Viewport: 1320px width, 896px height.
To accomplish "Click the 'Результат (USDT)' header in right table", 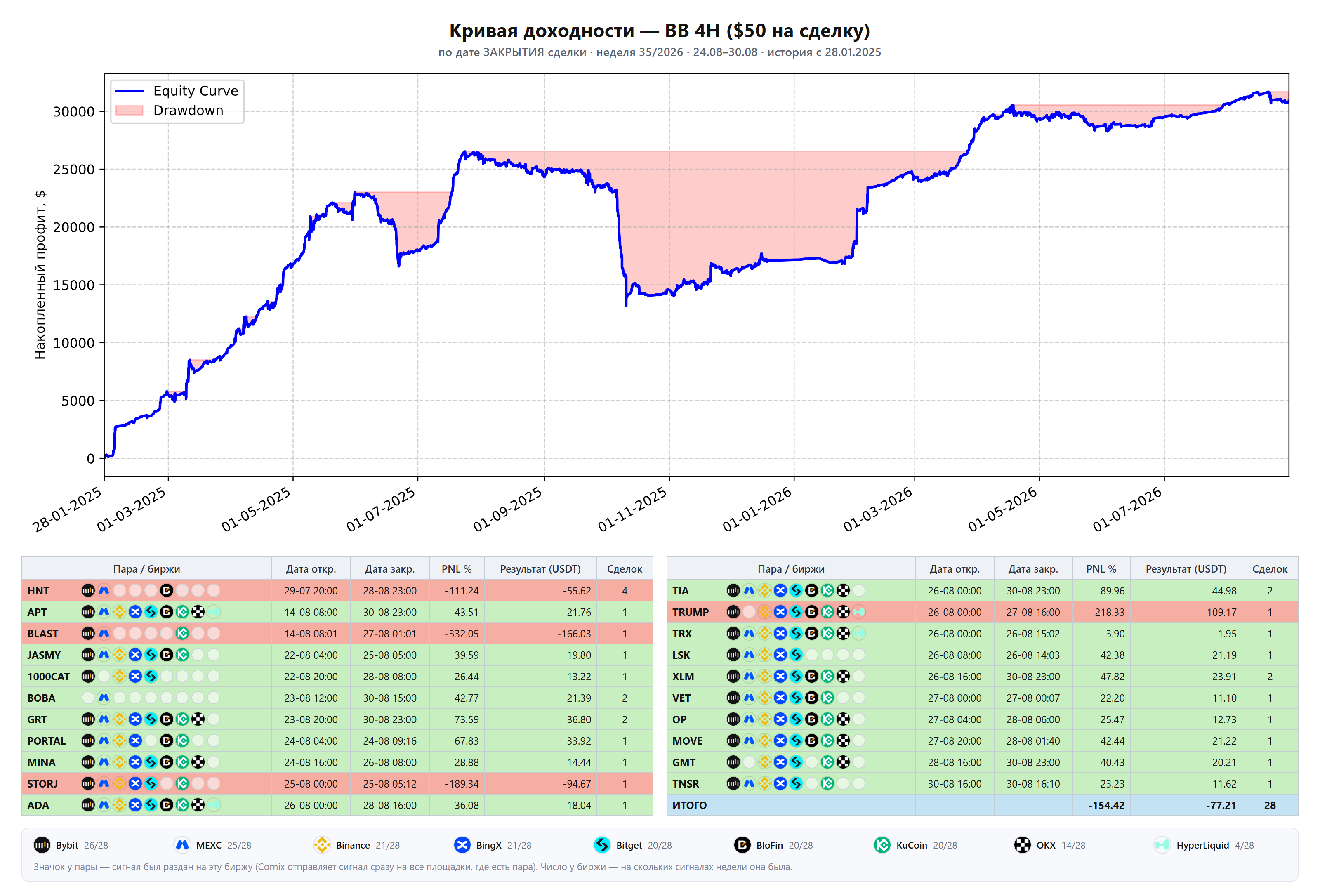I will (1186, 569).
